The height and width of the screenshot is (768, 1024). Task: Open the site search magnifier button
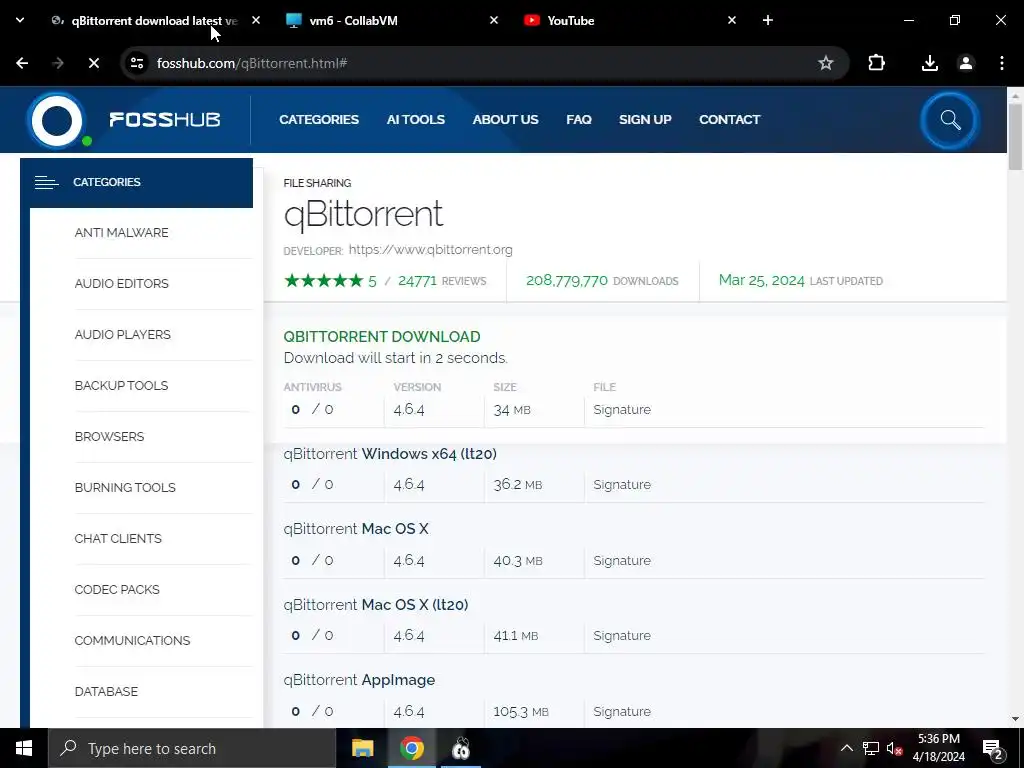950,120
